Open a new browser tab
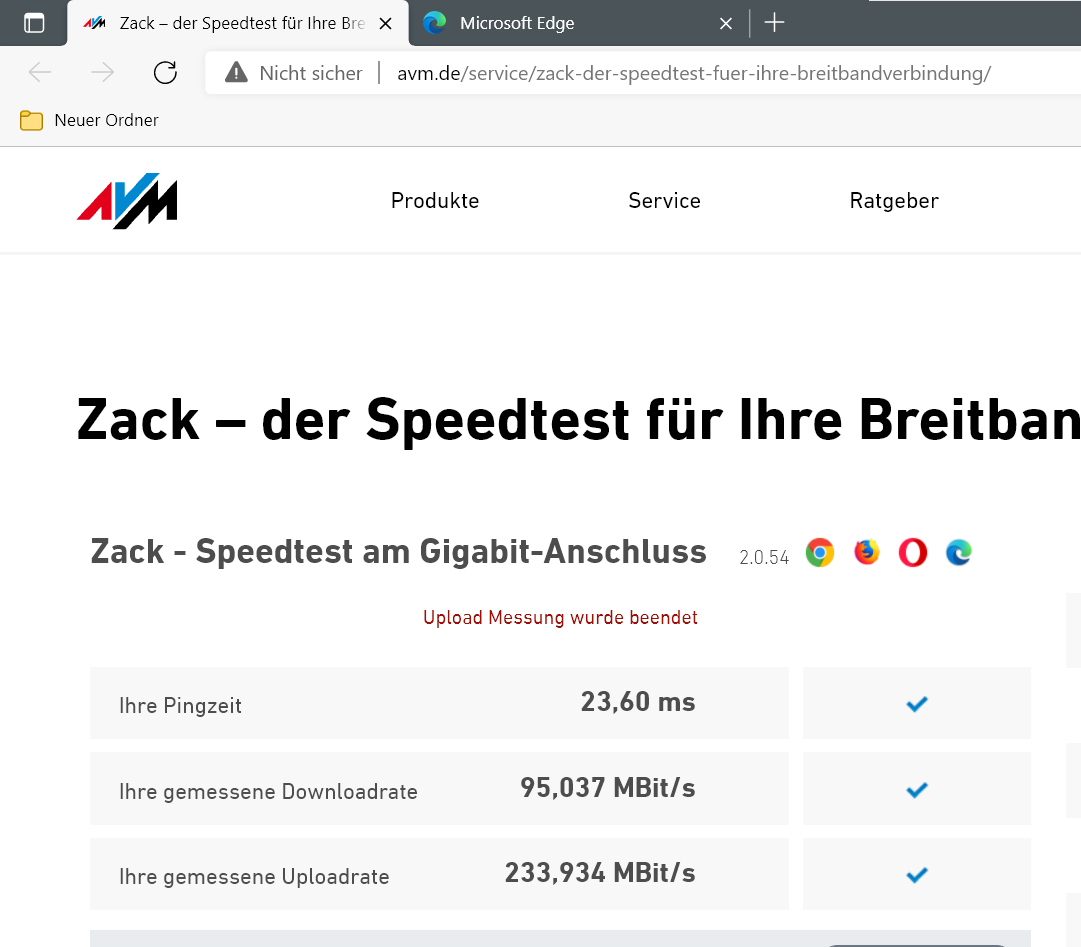Viewport: 1081px width, 947px height. pyautogui.click(x=774, y=23)
